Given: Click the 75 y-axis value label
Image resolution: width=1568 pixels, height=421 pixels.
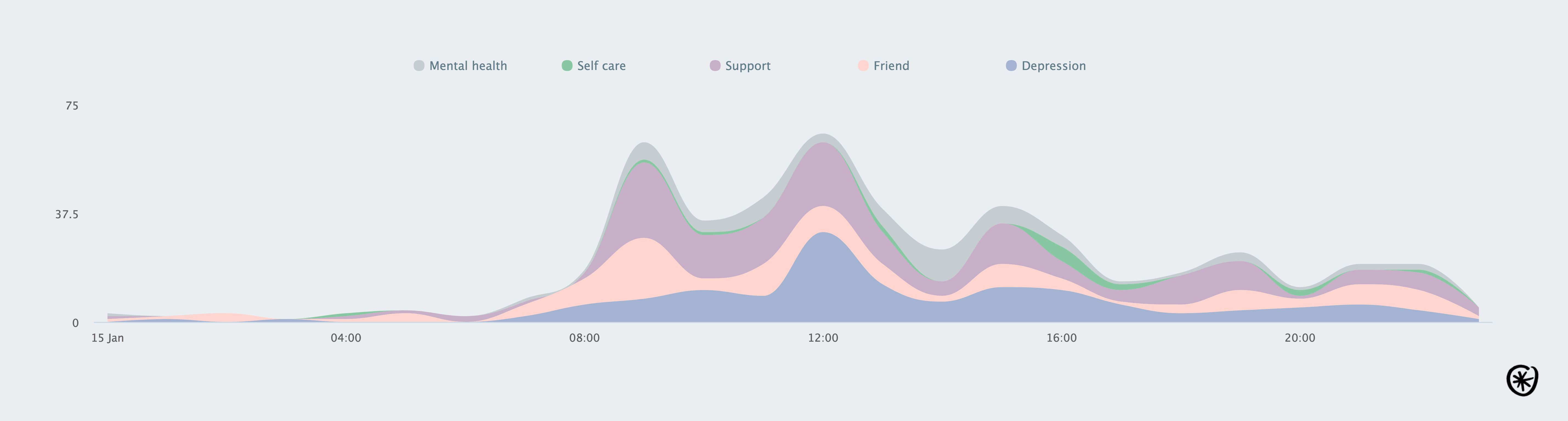Looking at the screenshot, I should pos(72,106).
